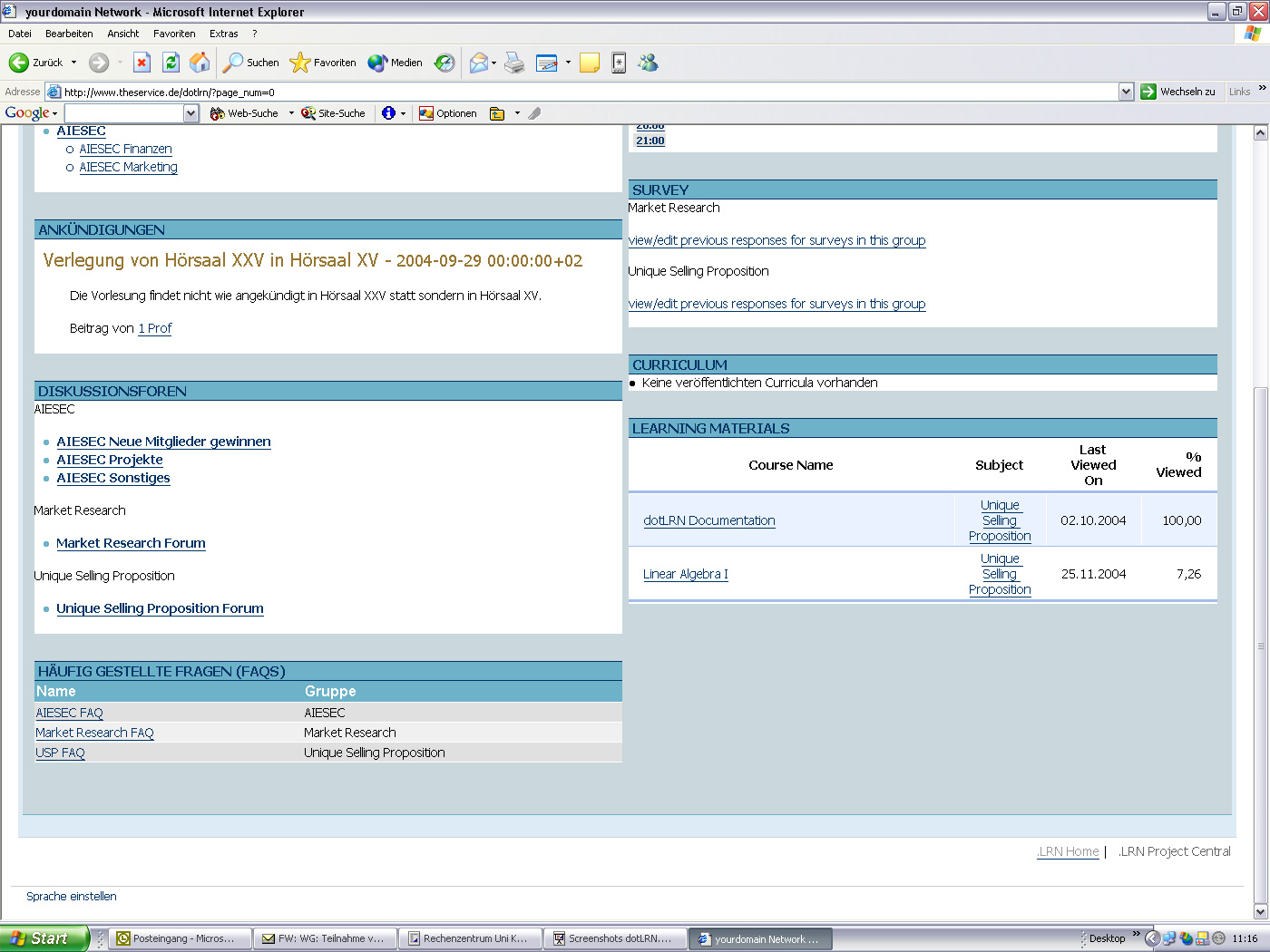Open the Extras menu
Viewport: 1270px width, 952px height.
click(x=223, y=34)
